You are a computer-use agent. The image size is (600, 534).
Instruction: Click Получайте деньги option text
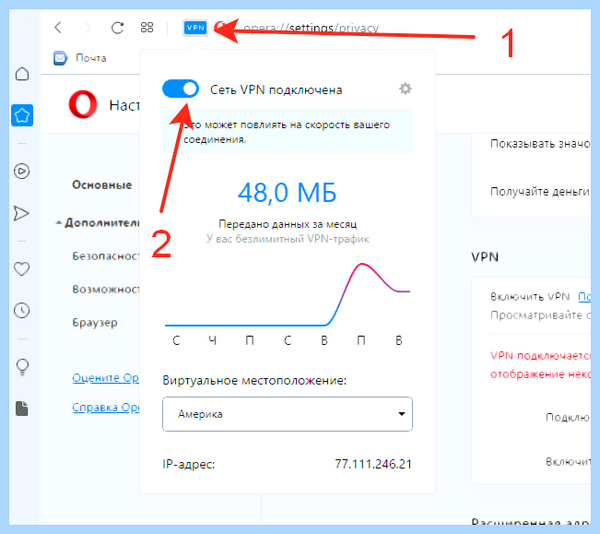pos(540,191)
